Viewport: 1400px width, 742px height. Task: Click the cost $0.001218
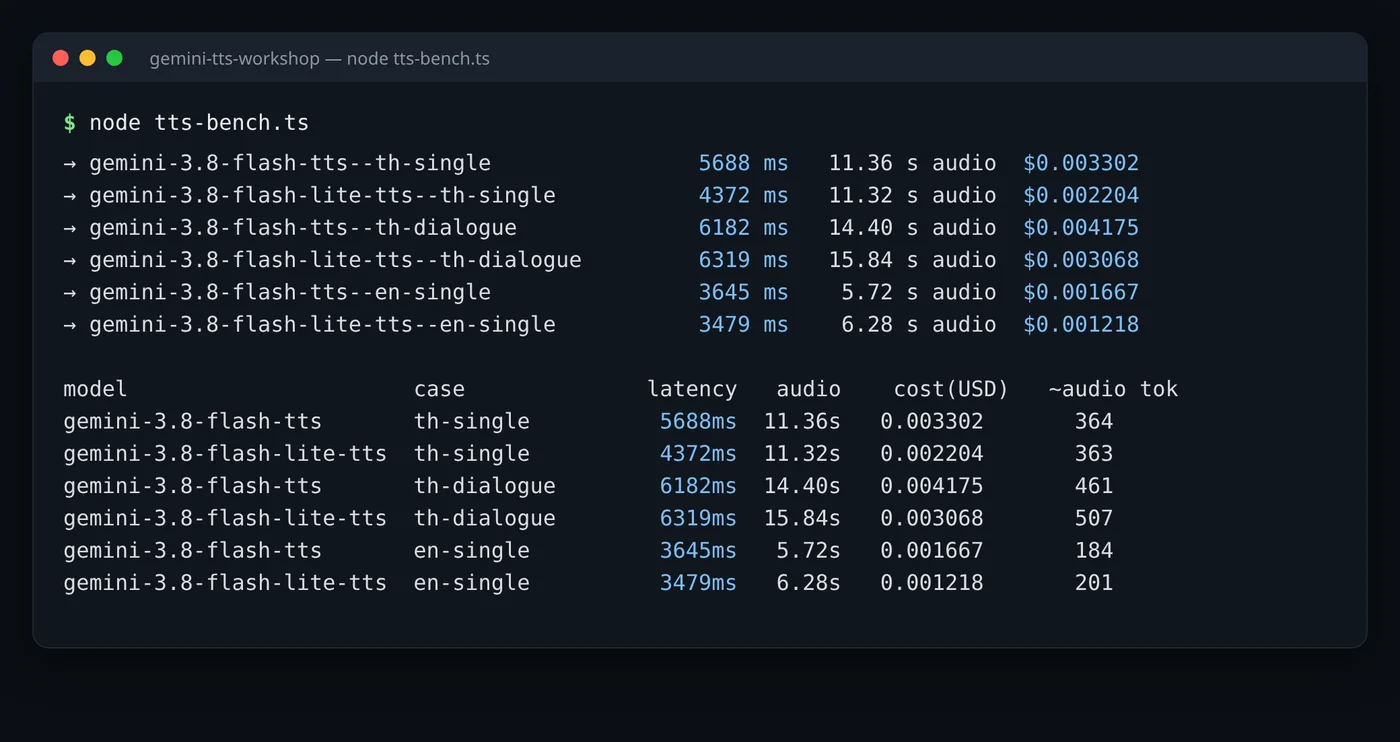point(1081,324)
